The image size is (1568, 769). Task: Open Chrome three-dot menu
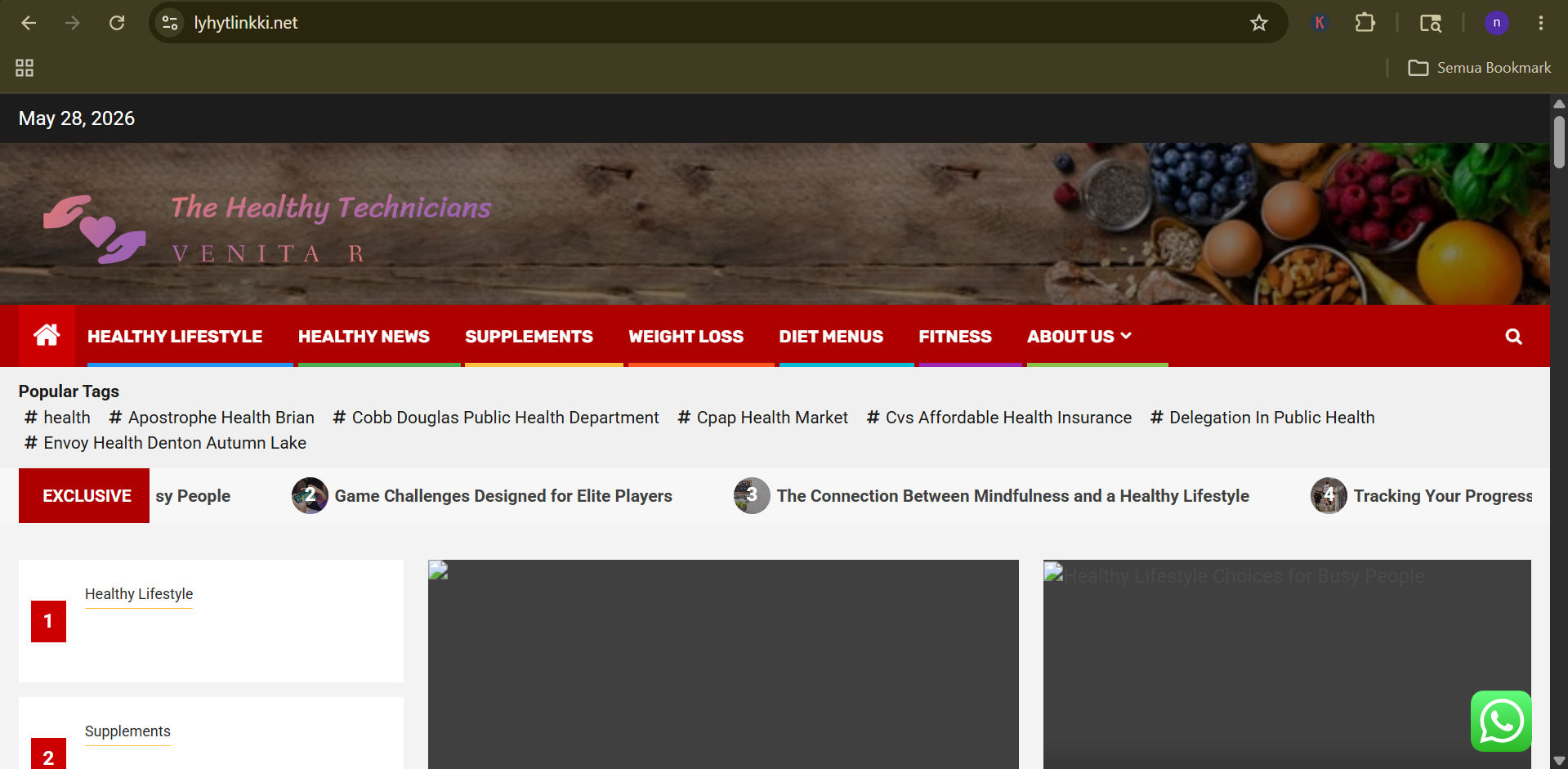pos(1541,23)
